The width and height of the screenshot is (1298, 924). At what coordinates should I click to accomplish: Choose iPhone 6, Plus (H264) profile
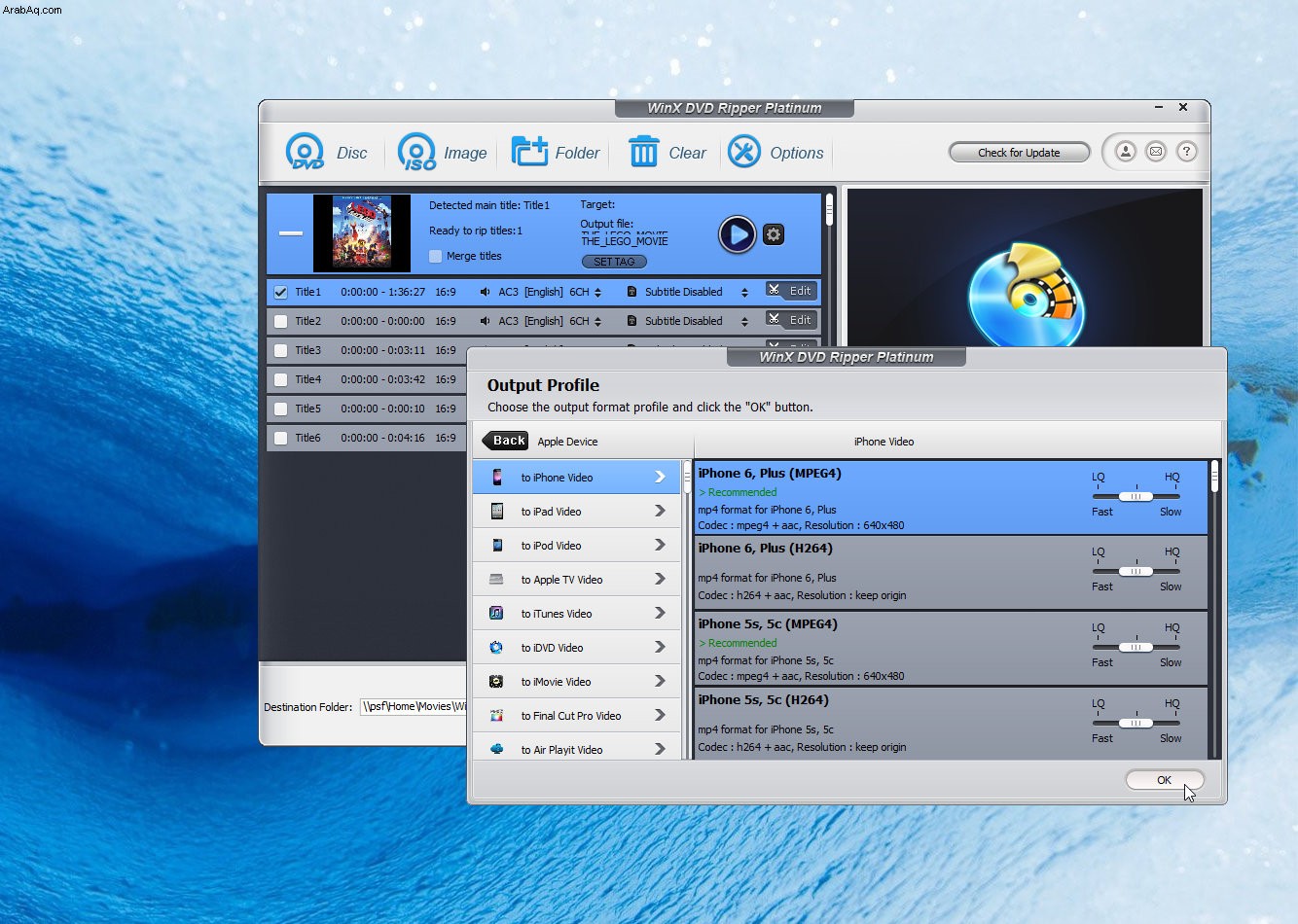click(x=951, y=573)
